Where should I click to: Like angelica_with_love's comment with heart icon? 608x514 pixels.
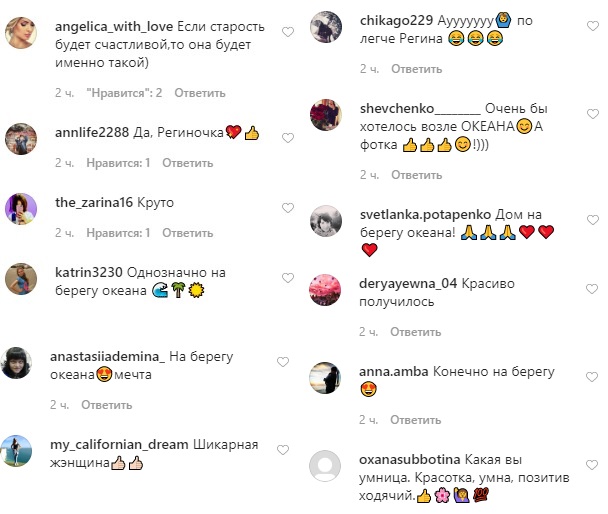[x=288, y=32]
